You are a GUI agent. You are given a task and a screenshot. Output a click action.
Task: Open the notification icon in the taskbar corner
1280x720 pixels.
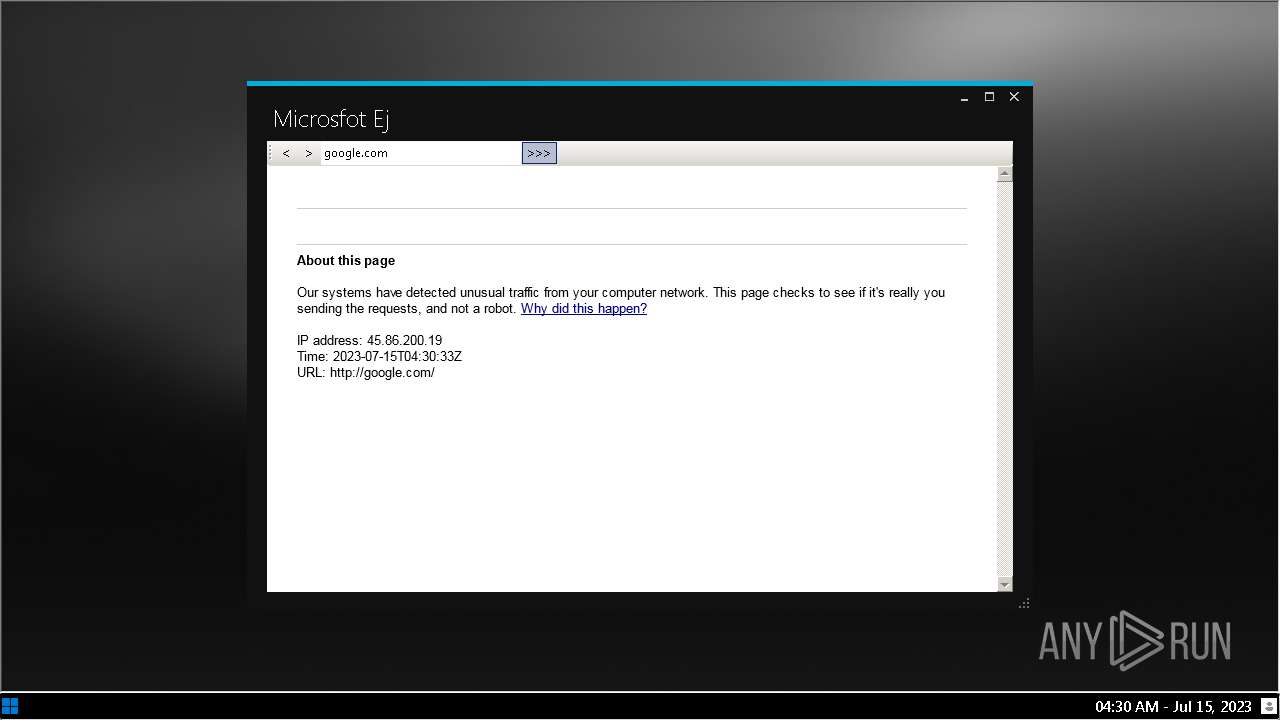point(1269,706)
